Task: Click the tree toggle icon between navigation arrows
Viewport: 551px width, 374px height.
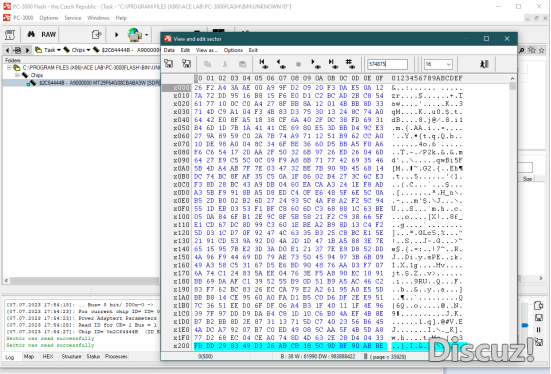Action: (17, 50)
